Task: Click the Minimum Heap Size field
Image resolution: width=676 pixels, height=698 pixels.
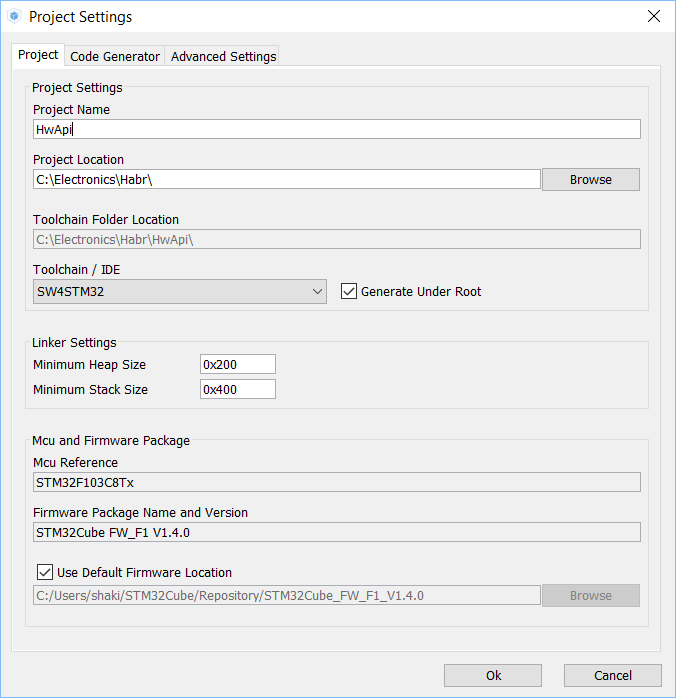Action: (x=238, y=365)
